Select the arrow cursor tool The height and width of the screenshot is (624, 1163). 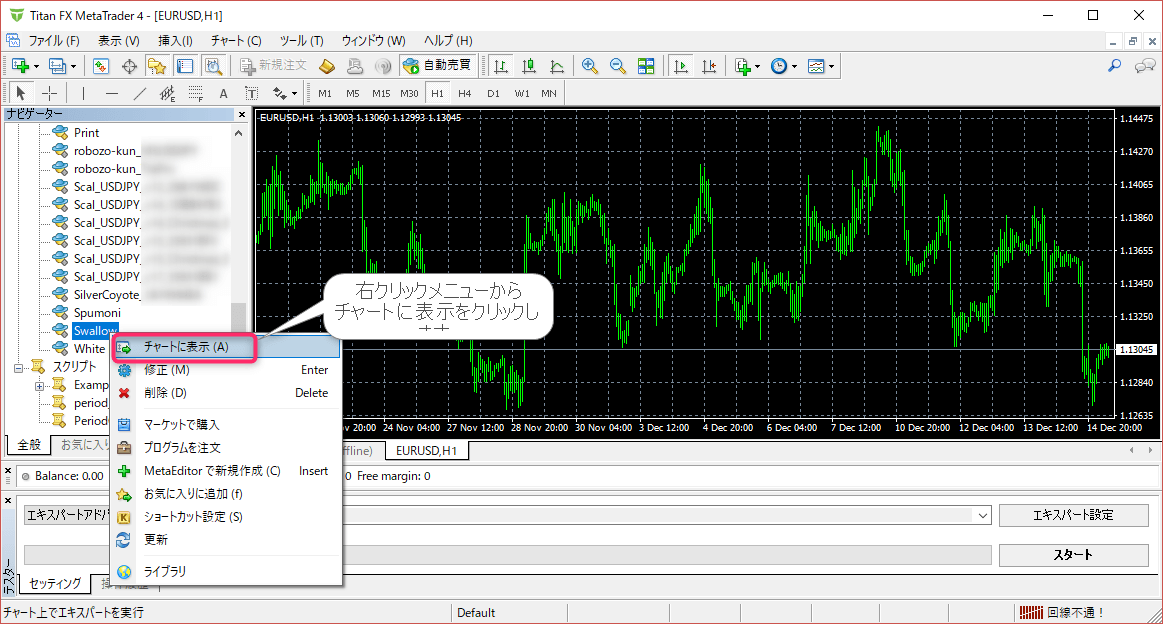tap(21, 93)
